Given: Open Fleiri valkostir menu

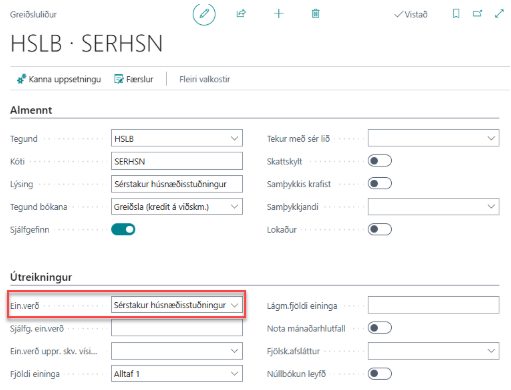Looking at the screenshot, I should pos(205,79).
